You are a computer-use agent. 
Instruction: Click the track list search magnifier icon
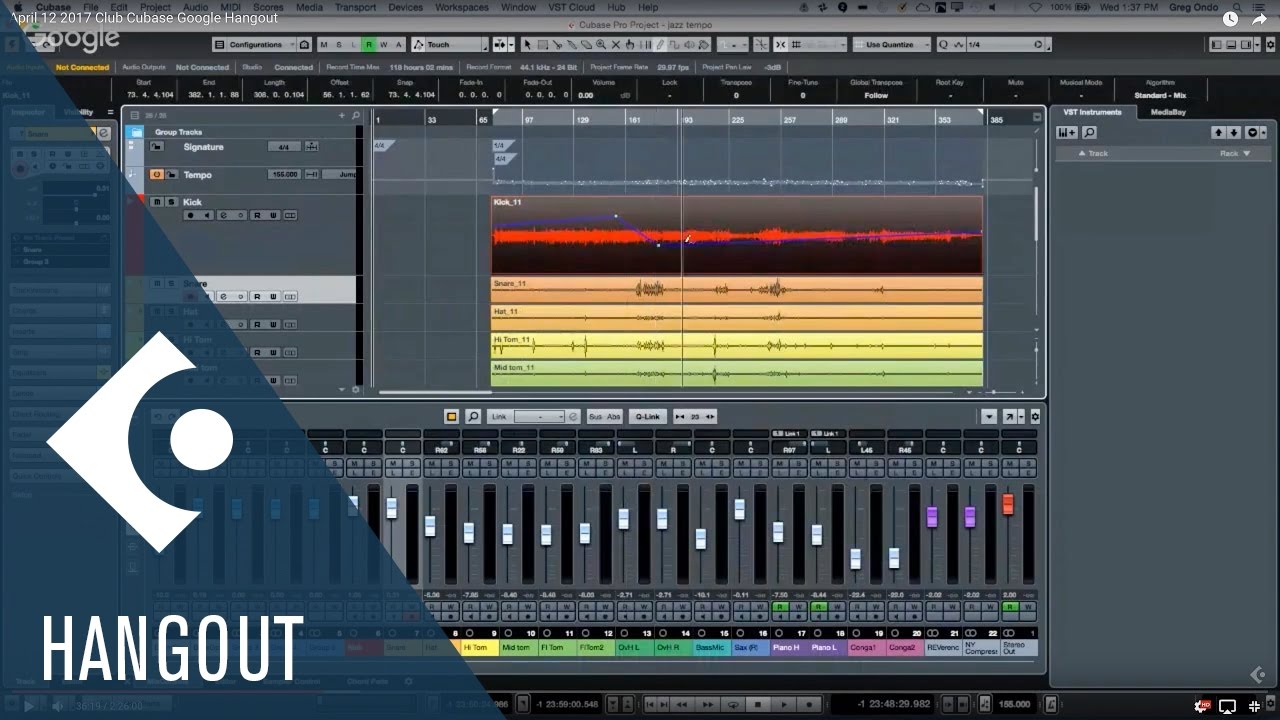355,115
